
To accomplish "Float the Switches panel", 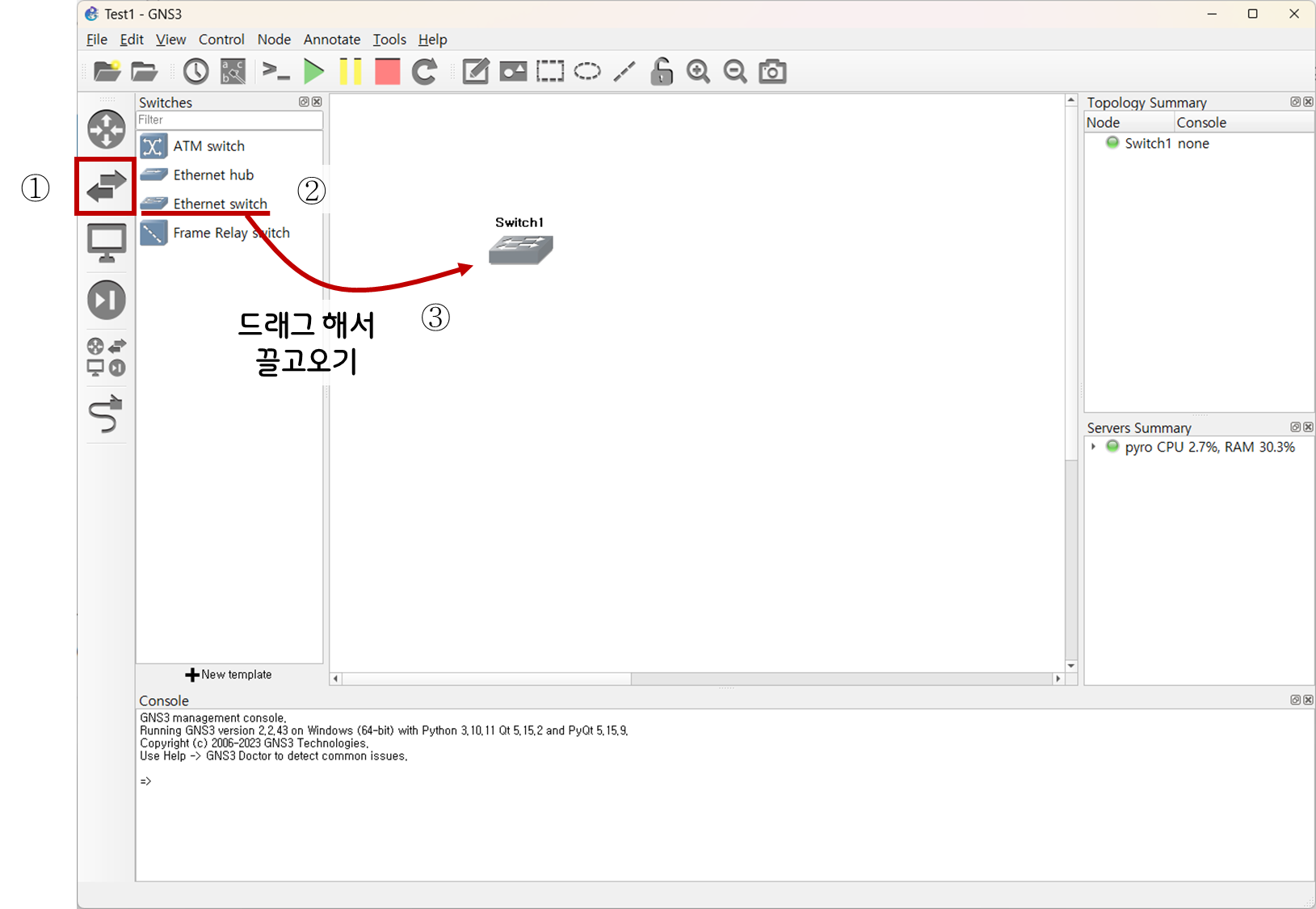I will click(304, 102).
